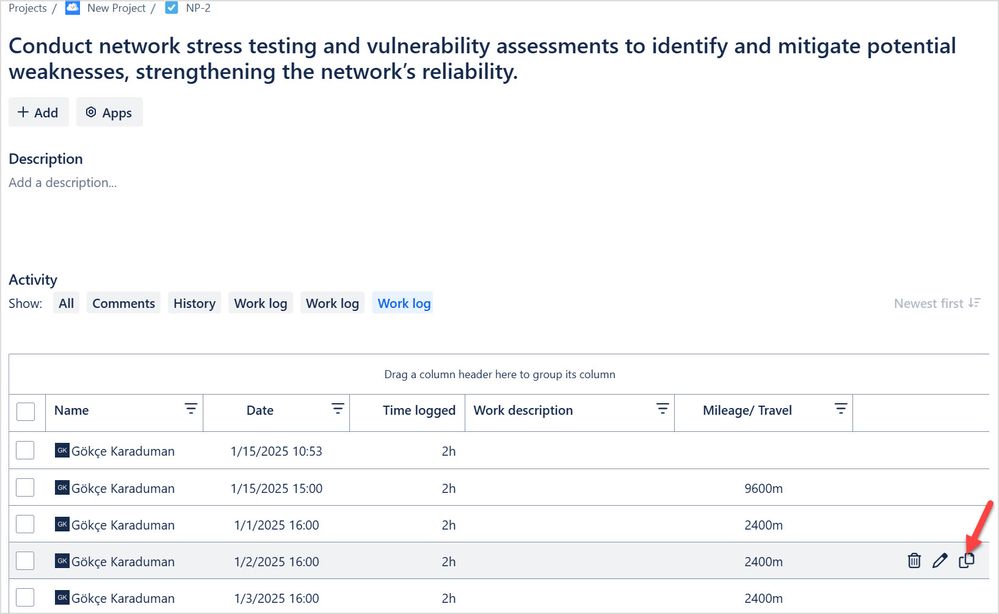Toggle the Newest first sort order
This screenshot has width=999, height=614.
pos(937,303)
